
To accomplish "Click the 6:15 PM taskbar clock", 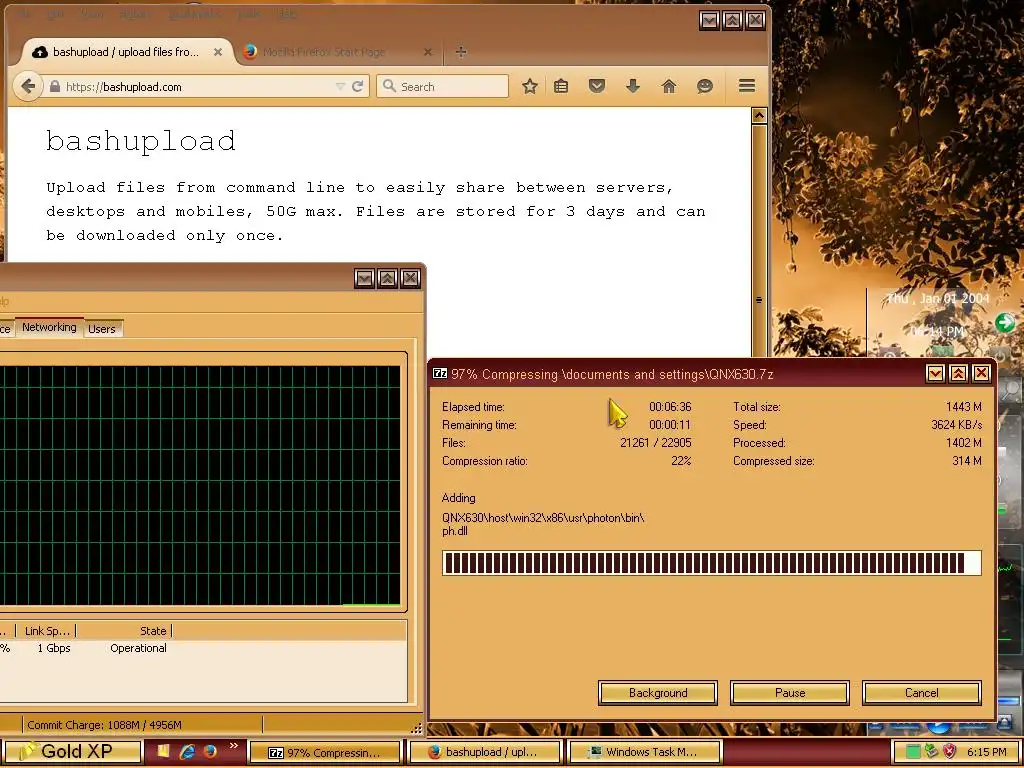I will click(x=987, y=752).
